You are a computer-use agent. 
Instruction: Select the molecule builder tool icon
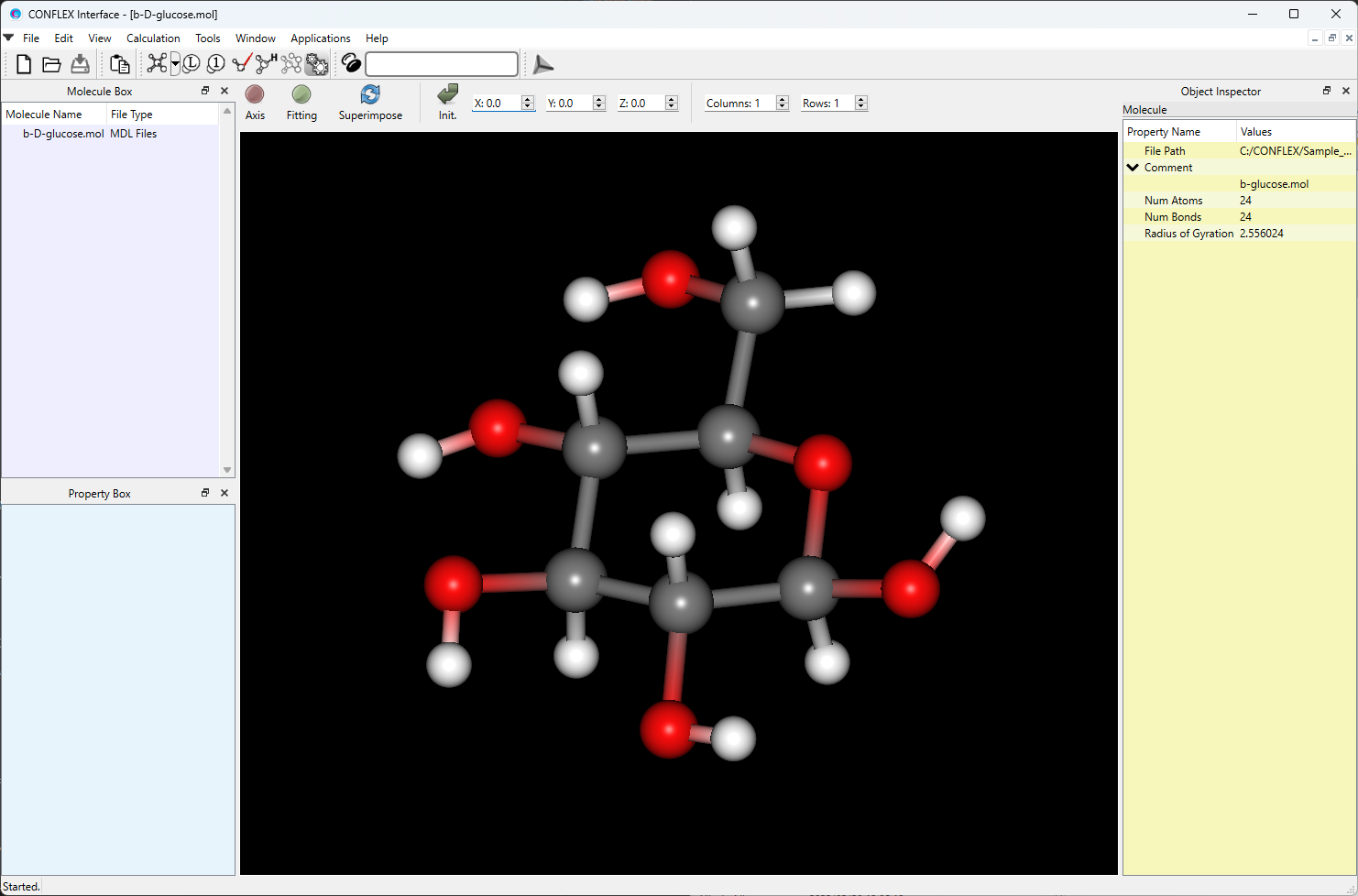coord(156,64)
